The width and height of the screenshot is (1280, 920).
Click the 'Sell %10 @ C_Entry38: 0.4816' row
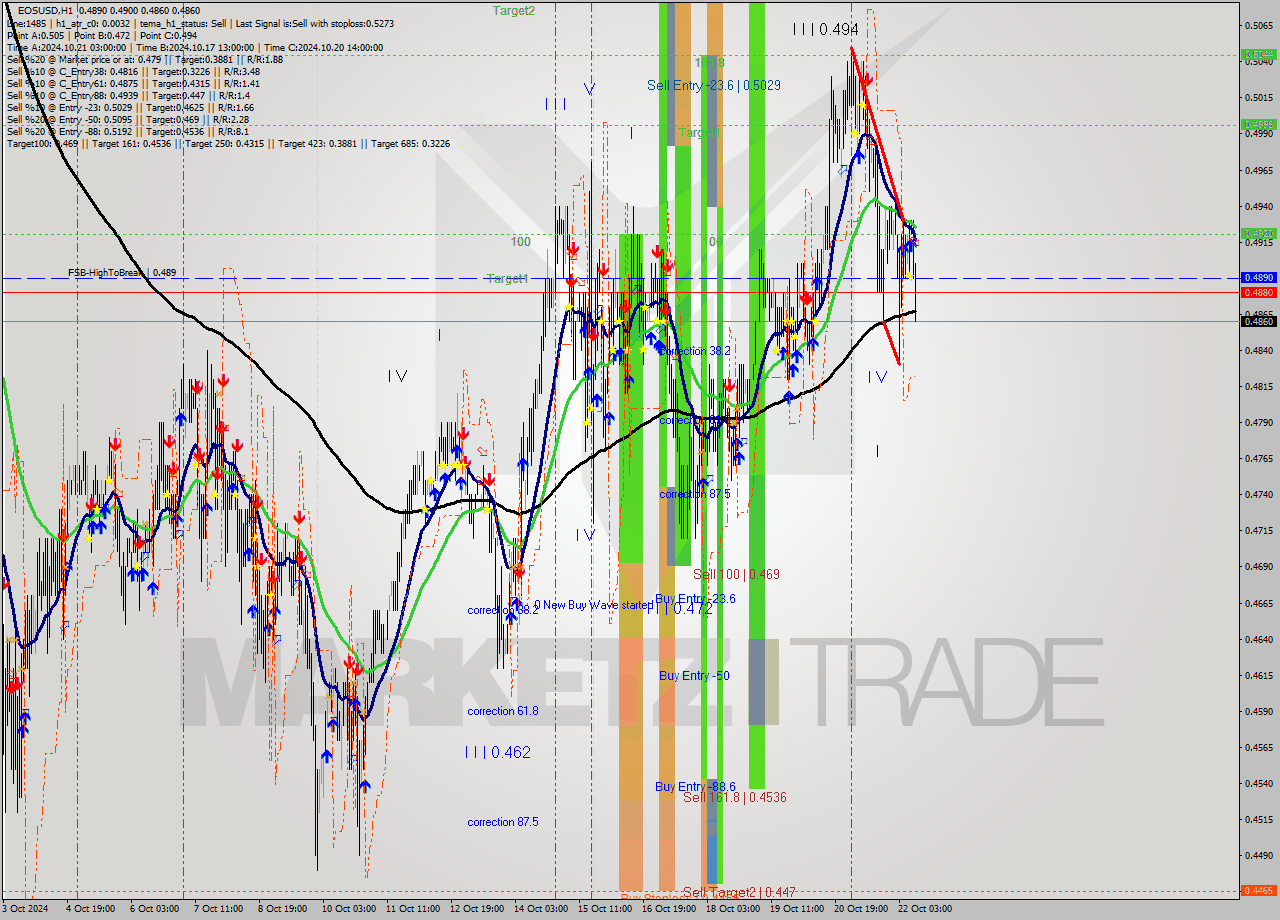tap(133, 71)
